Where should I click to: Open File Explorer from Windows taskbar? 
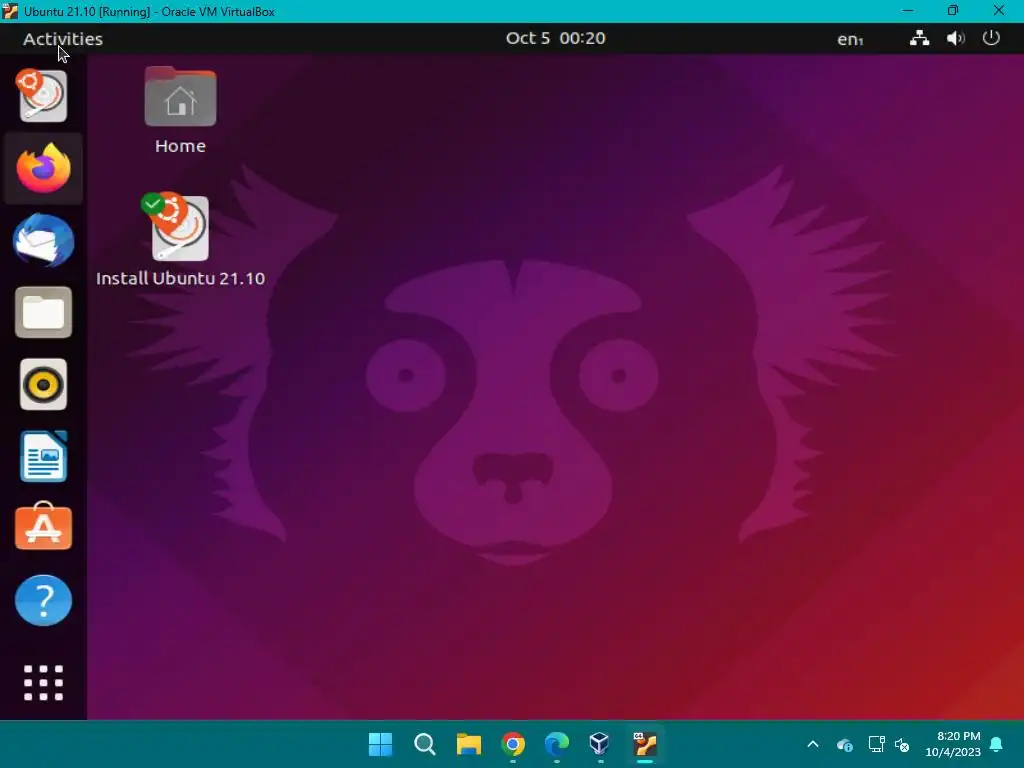coord(468,744)
